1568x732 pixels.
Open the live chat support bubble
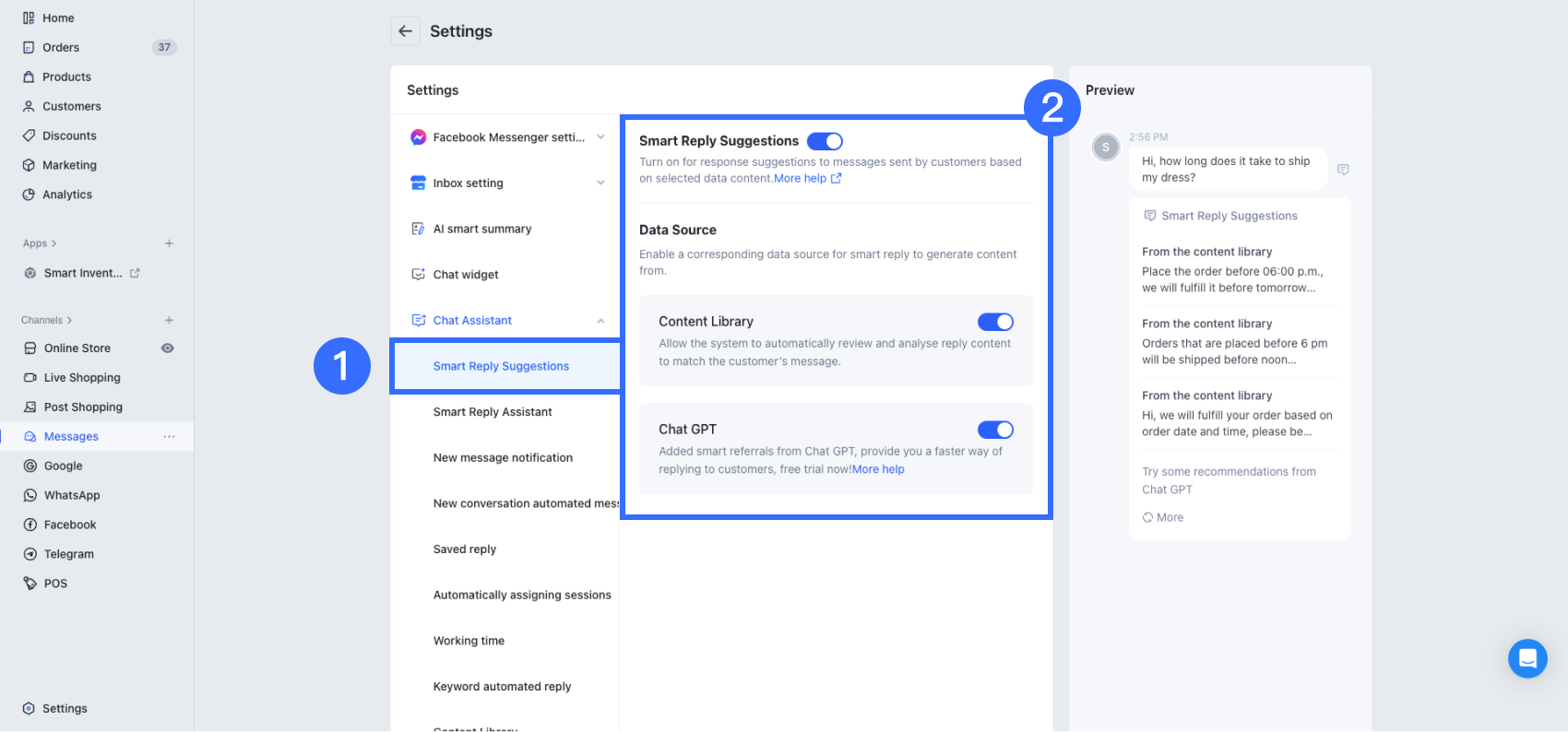[1527, 658]
